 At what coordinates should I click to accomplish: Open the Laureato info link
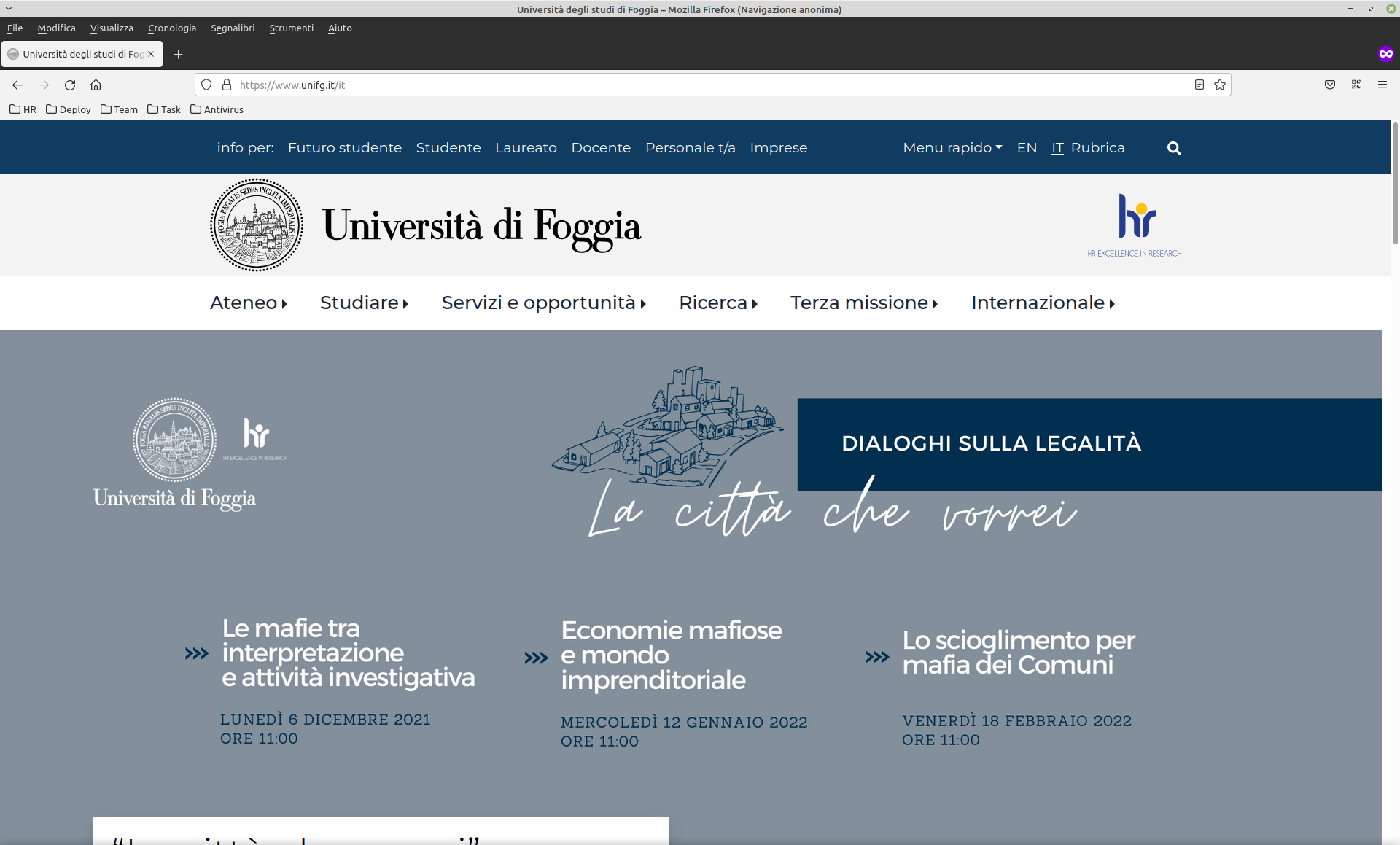(x=526, y=148)
